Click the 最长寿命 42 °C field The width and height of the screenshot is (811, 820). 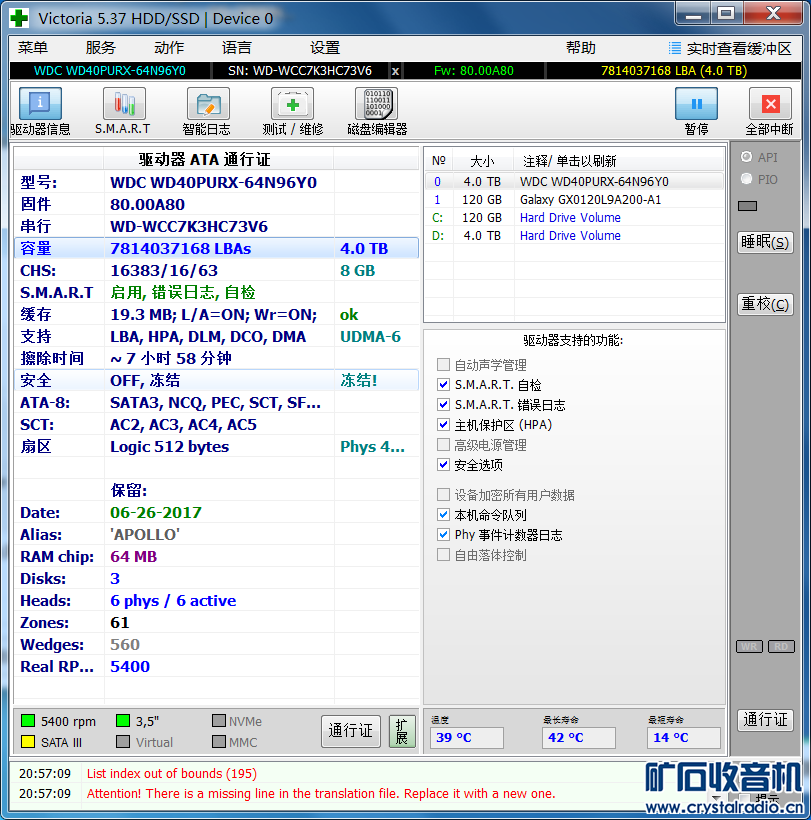(578, 738)
